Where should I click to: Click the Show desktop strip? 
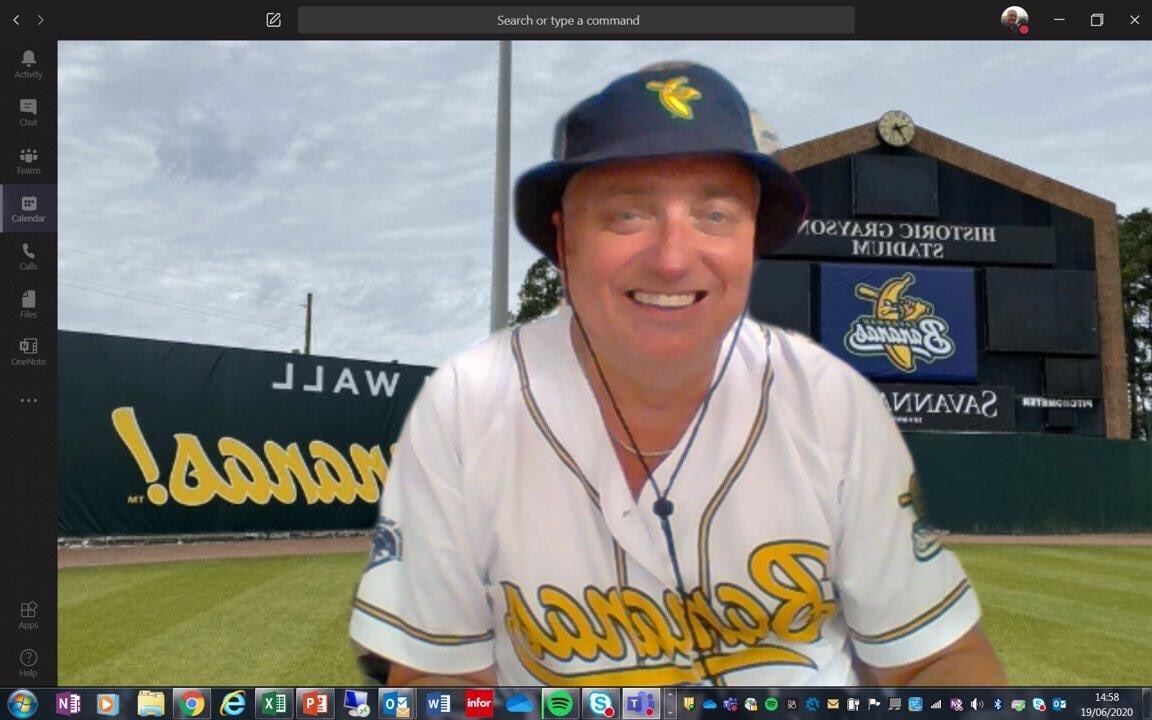pos(1147,704)
